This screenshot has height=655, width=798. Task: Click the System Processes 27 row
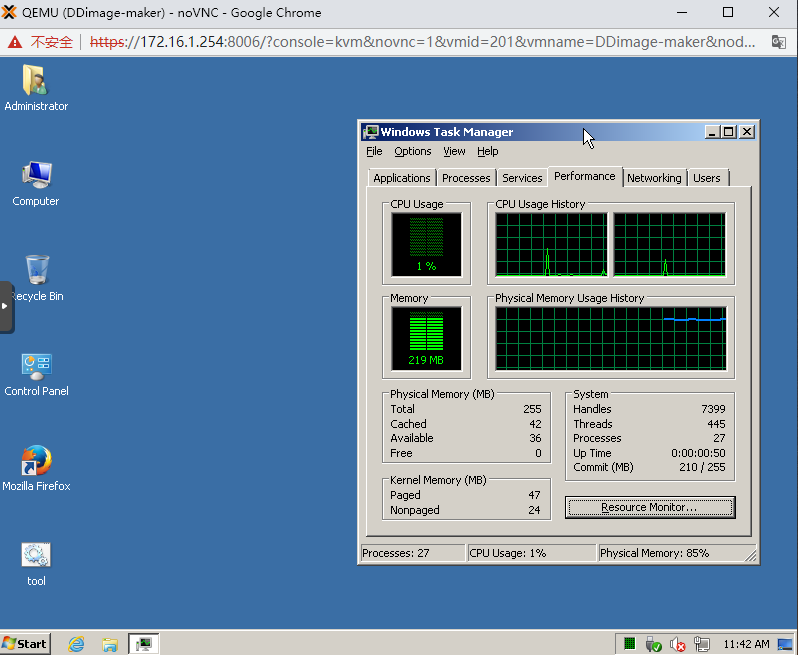click(x=649, y=438)
